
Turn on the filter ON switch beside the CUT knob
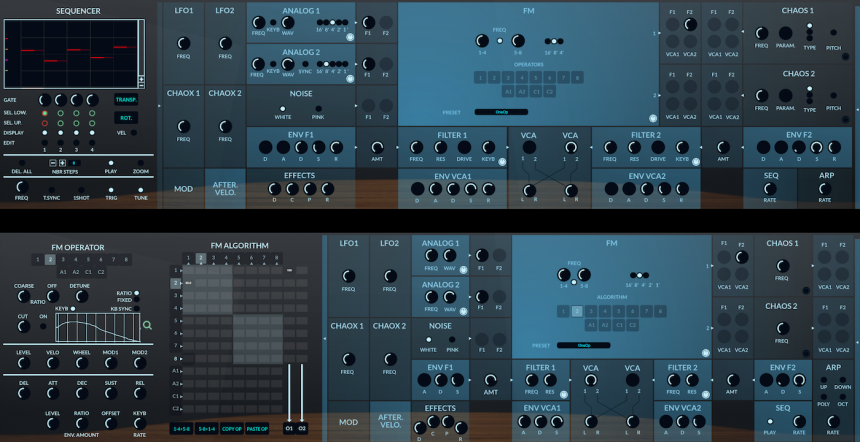(x=43, y=326)
